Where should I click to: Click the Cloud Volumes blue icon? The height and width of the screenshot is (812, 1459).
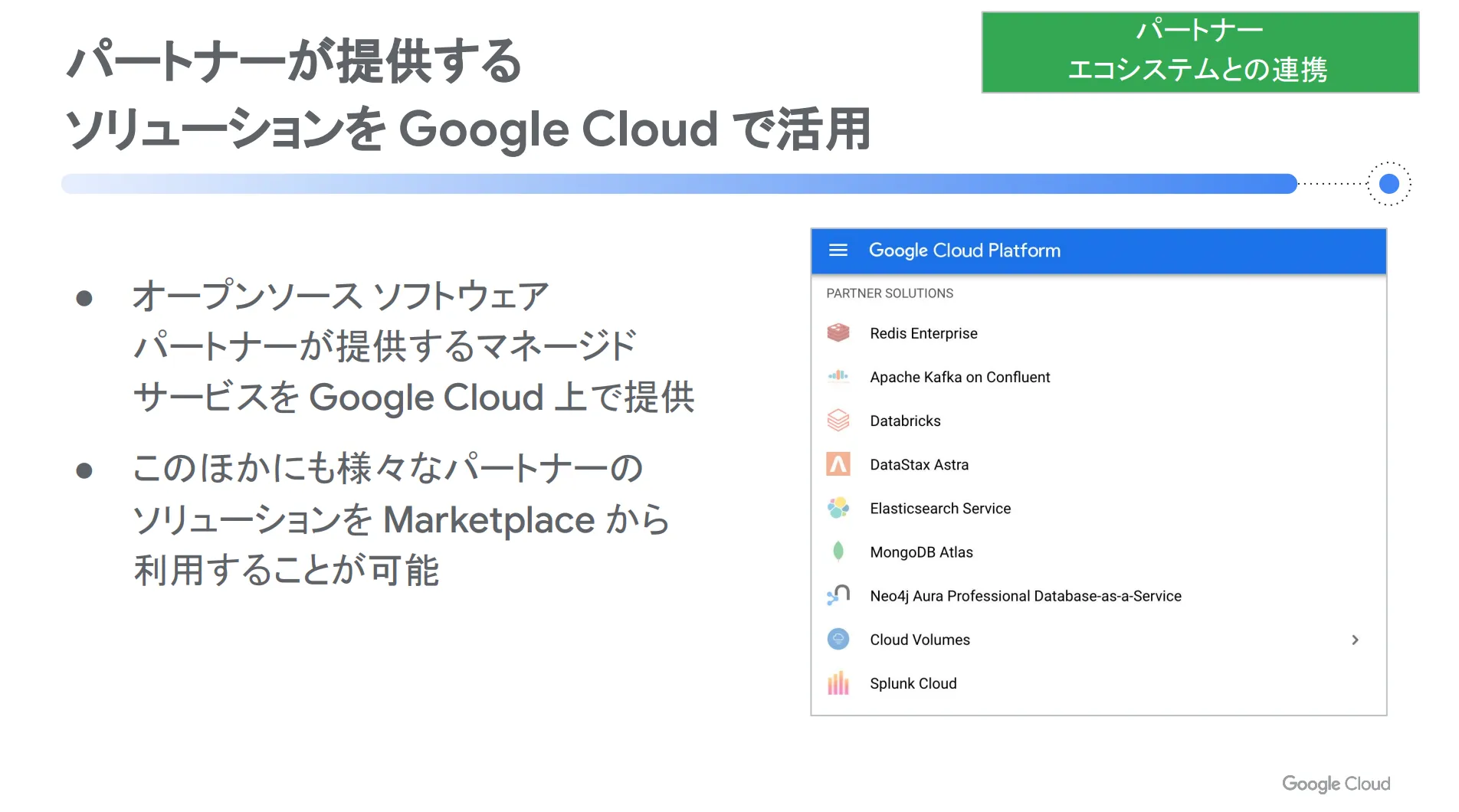coord(838,639)
